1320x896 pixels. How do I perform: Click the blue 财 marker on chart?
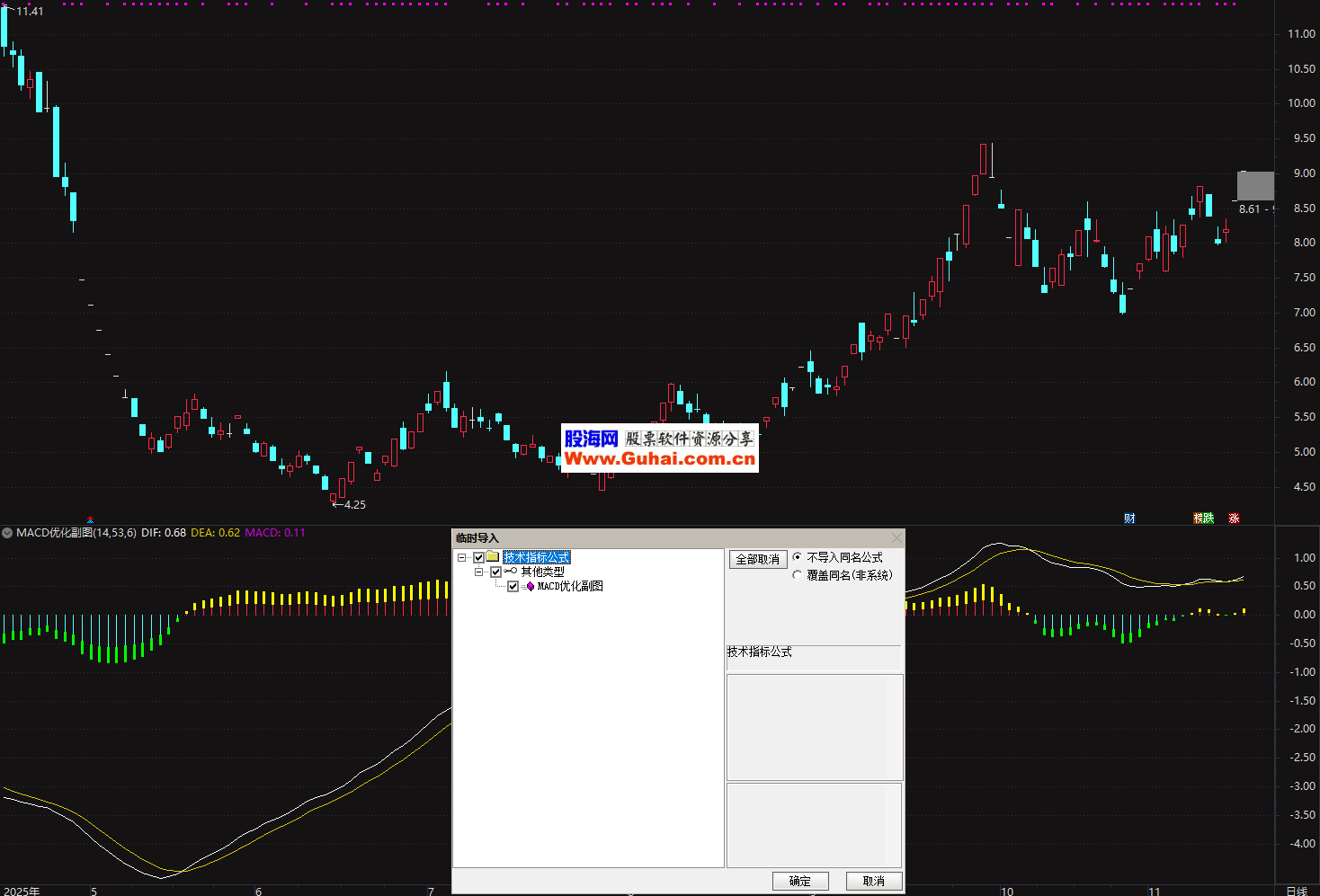click(1129, 518)
